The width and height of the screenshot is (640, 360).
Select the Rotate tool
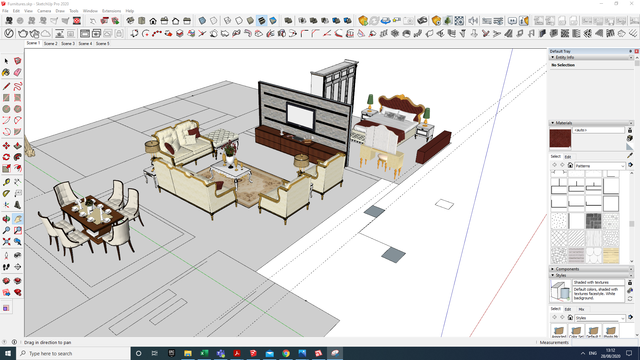[x=6, y=157]
